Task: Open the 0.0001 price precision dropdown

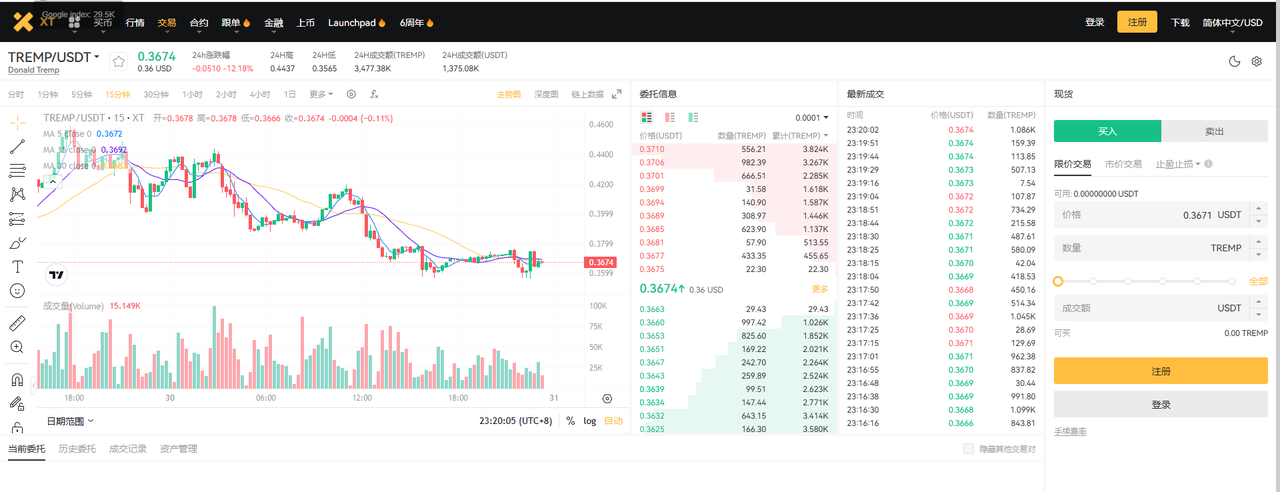Action: coord(811,118)
